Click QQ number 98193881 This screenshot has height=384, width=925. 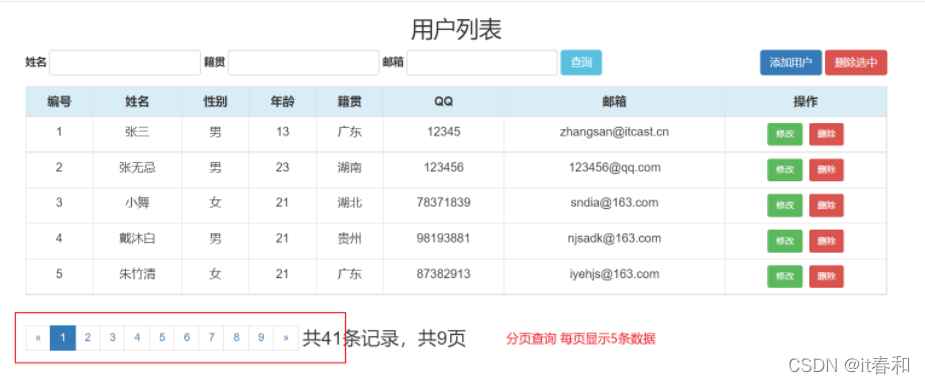(x=444, y=238)
